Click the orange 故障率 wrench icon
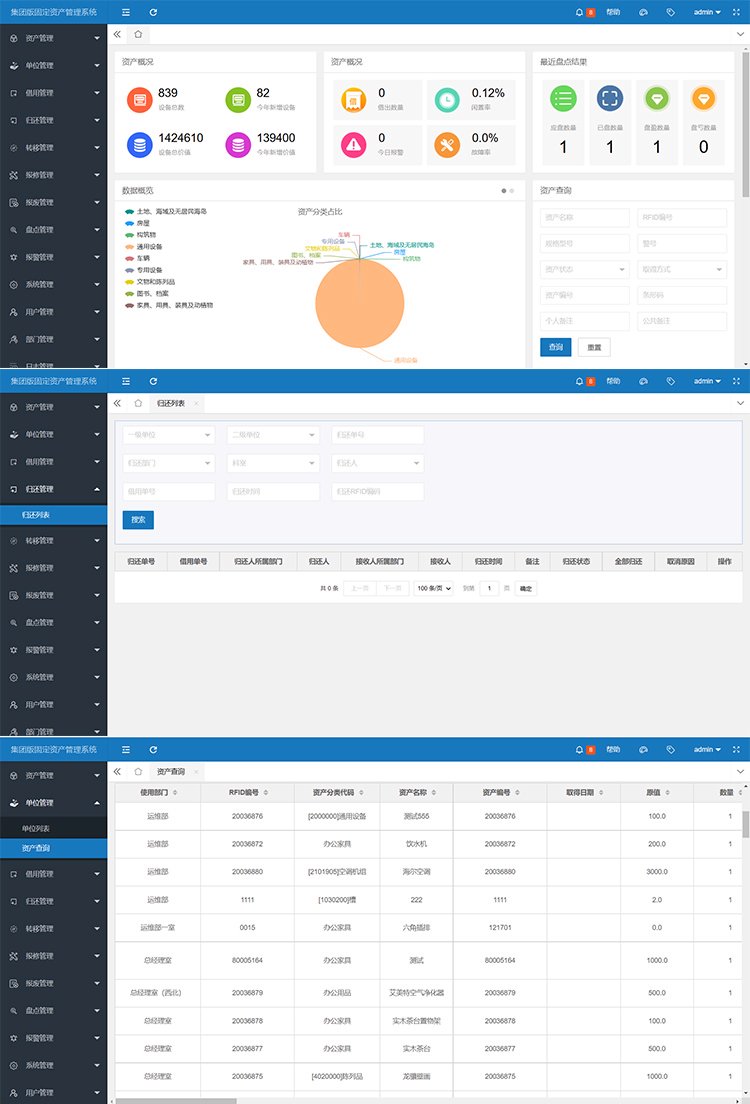750x1104 pixels. [x=447, y=145]
